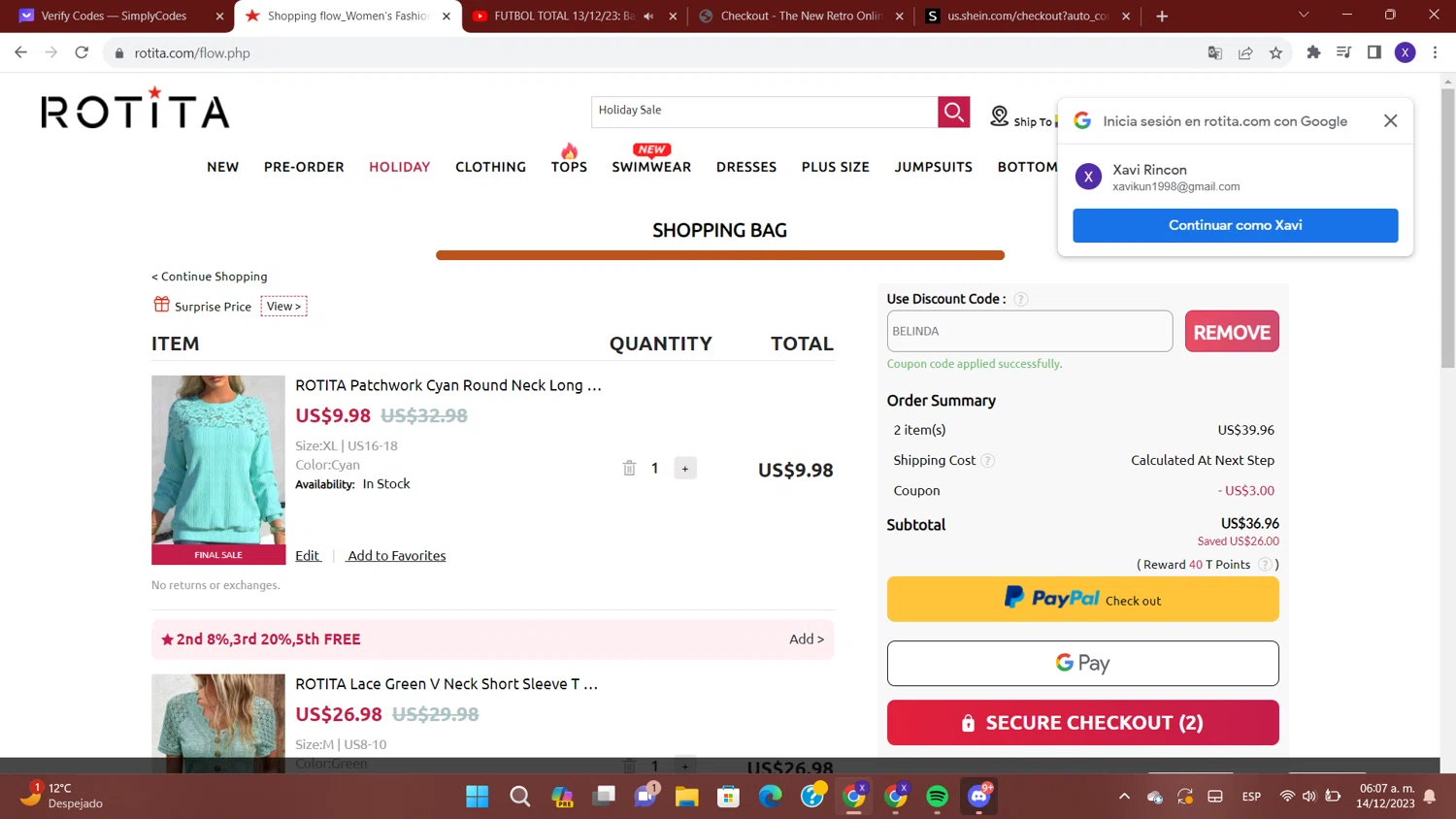
Task: Open Chrome three-dot menu
Action: [1435, 52]
